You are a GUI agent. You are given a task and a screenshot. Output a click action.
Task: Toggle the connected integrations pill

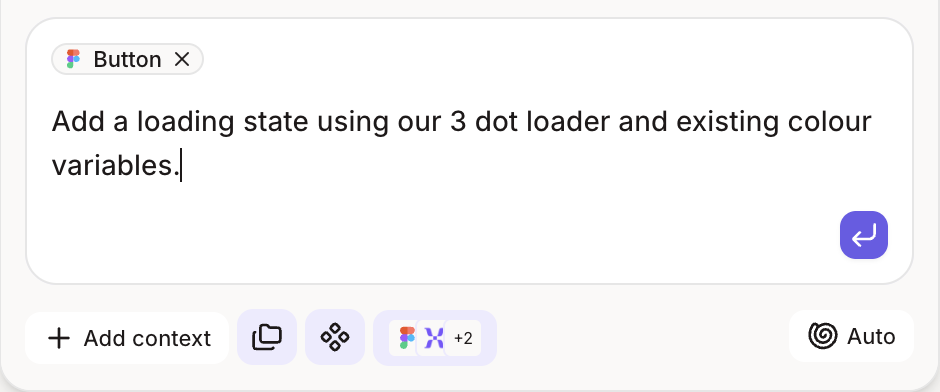[x=435, y=337]
